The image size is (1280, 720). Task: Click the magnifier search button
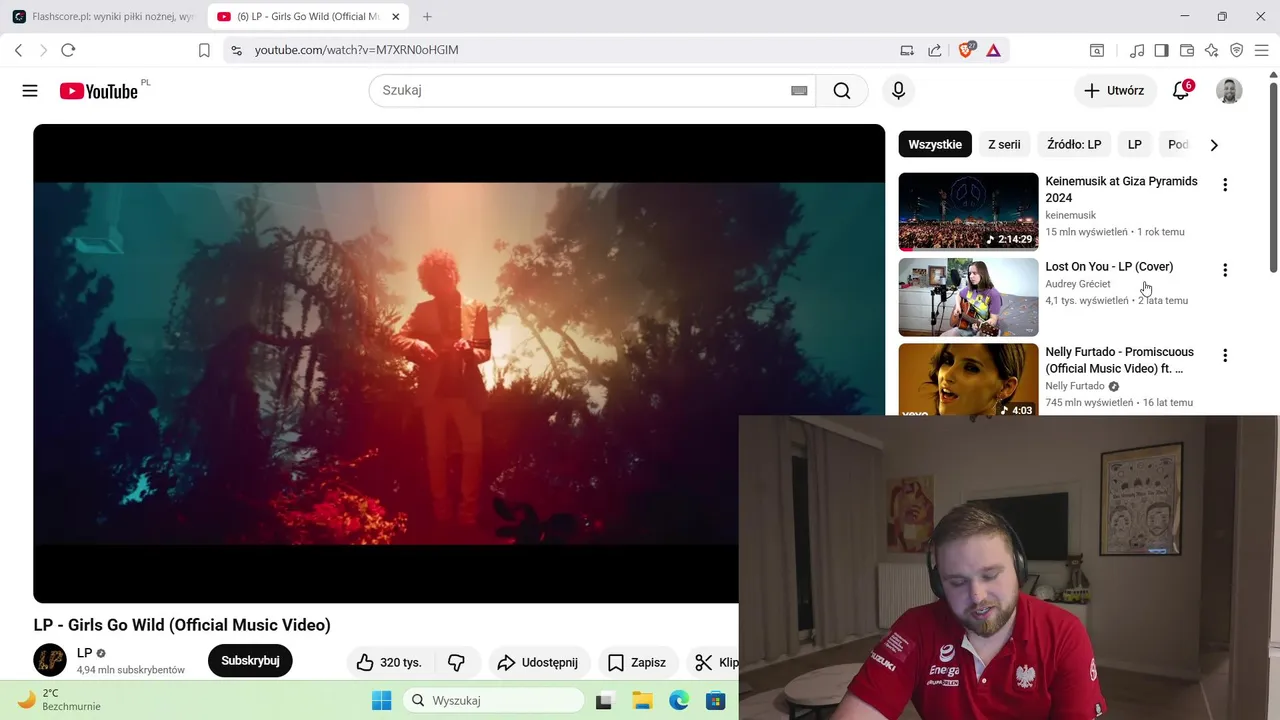point(842,91)
